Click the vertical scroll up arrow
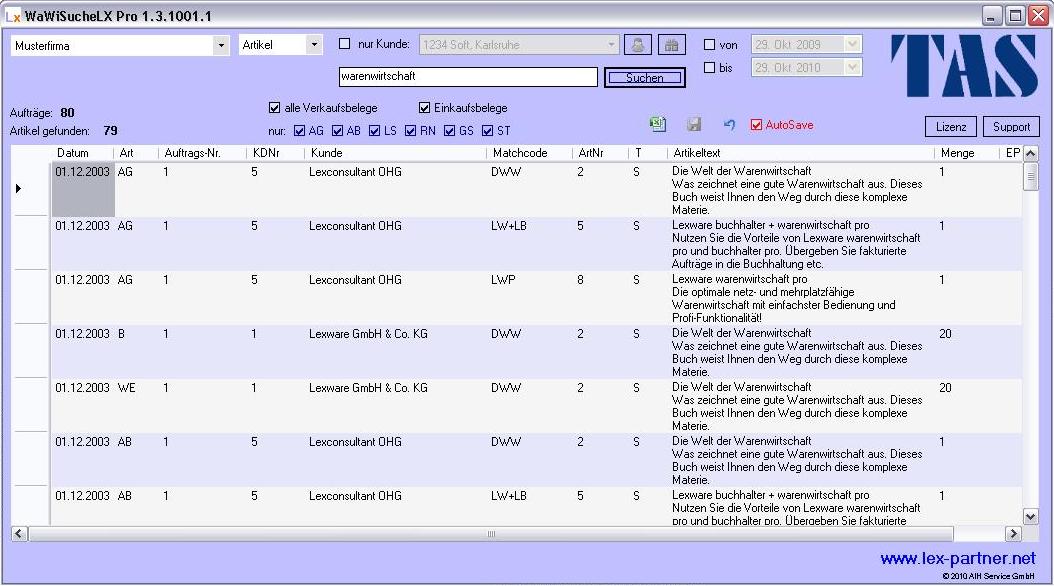 tap(1030, 154)
